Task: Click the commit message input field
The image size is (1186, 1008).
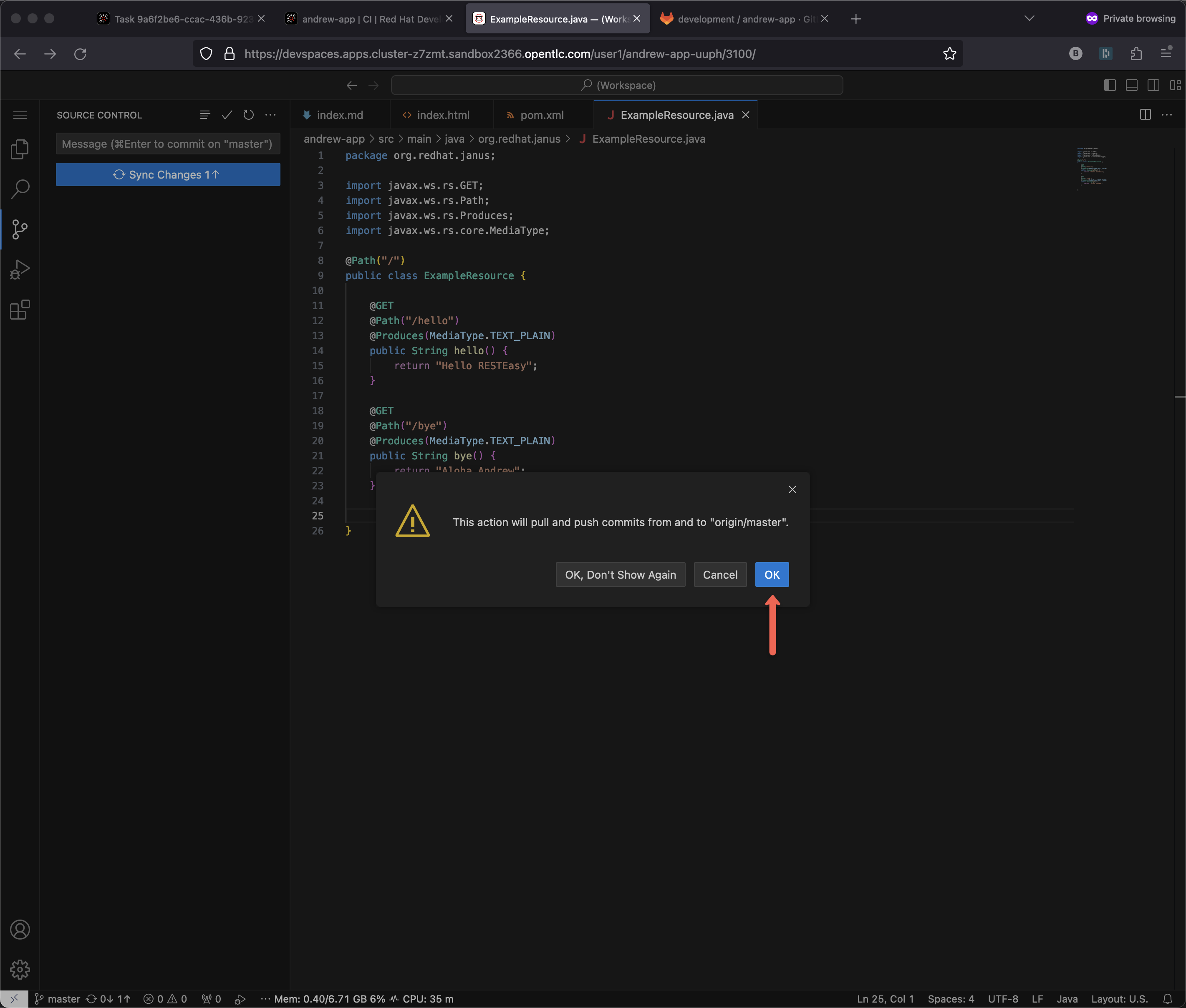Action: pos(167,144)
